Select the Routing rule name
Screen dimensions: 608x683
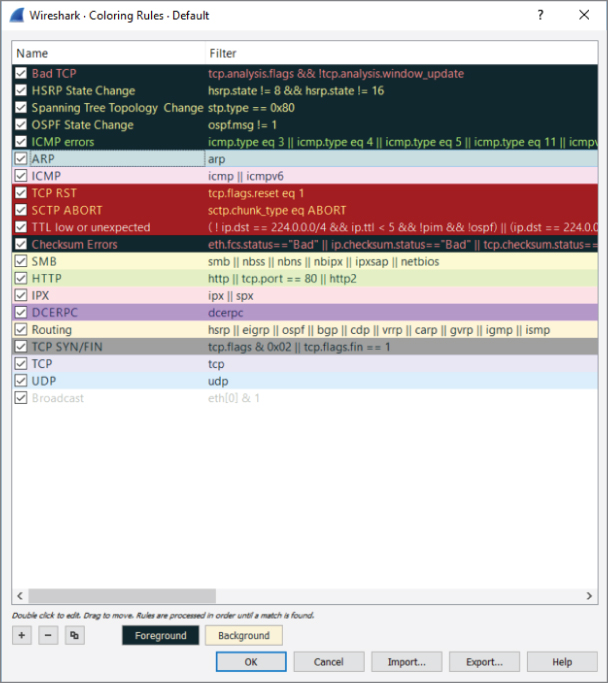tap(51, 330)
